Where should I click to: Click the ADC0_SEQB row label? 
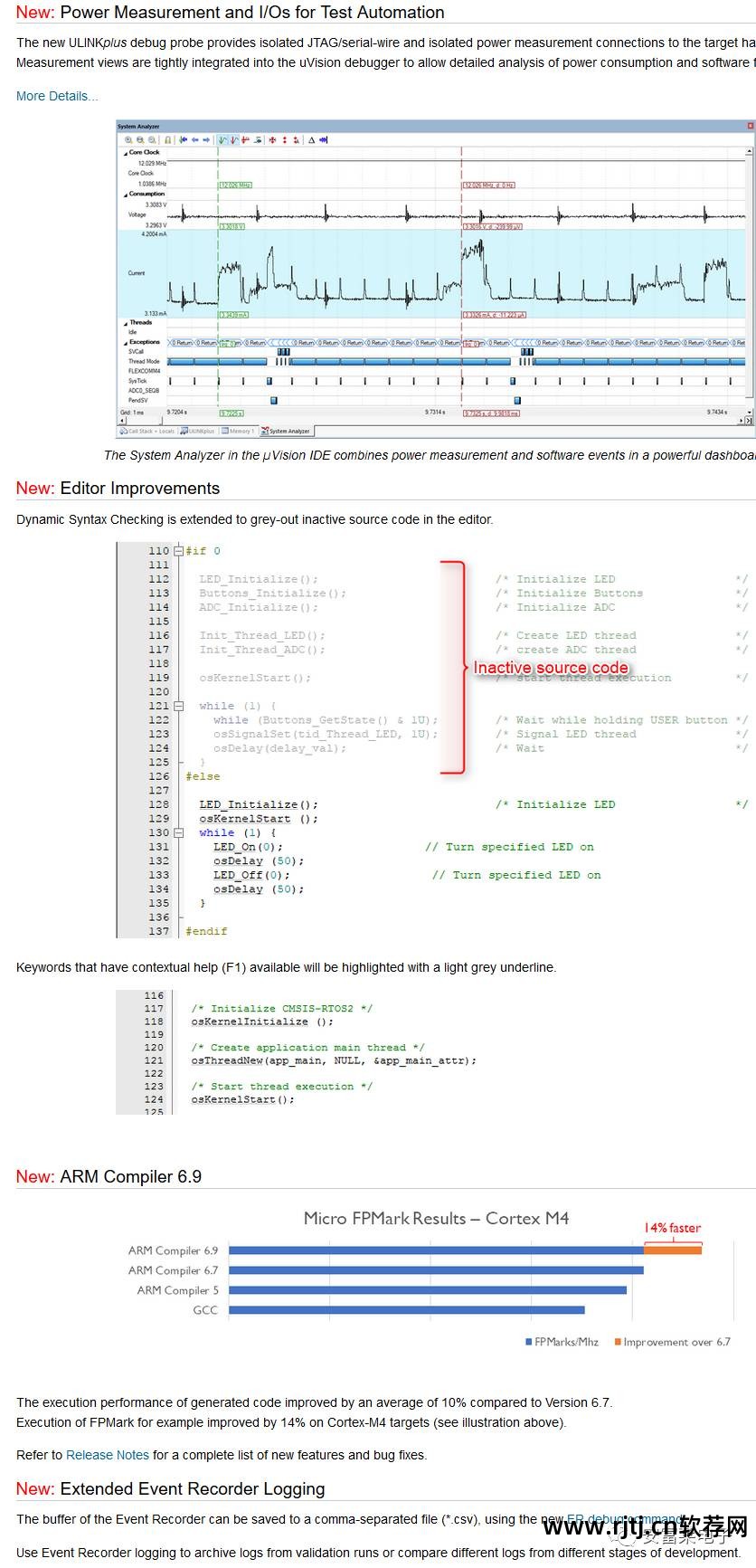[x=144, y=391]
